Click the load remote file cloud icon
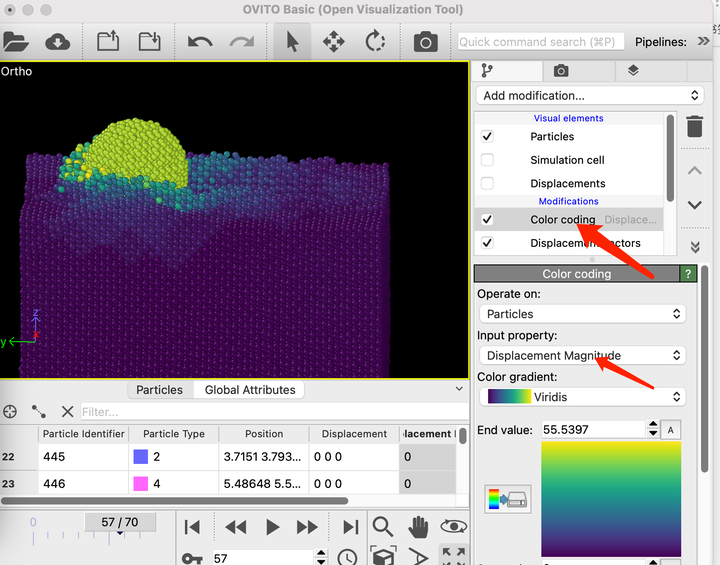 point(58,42)
